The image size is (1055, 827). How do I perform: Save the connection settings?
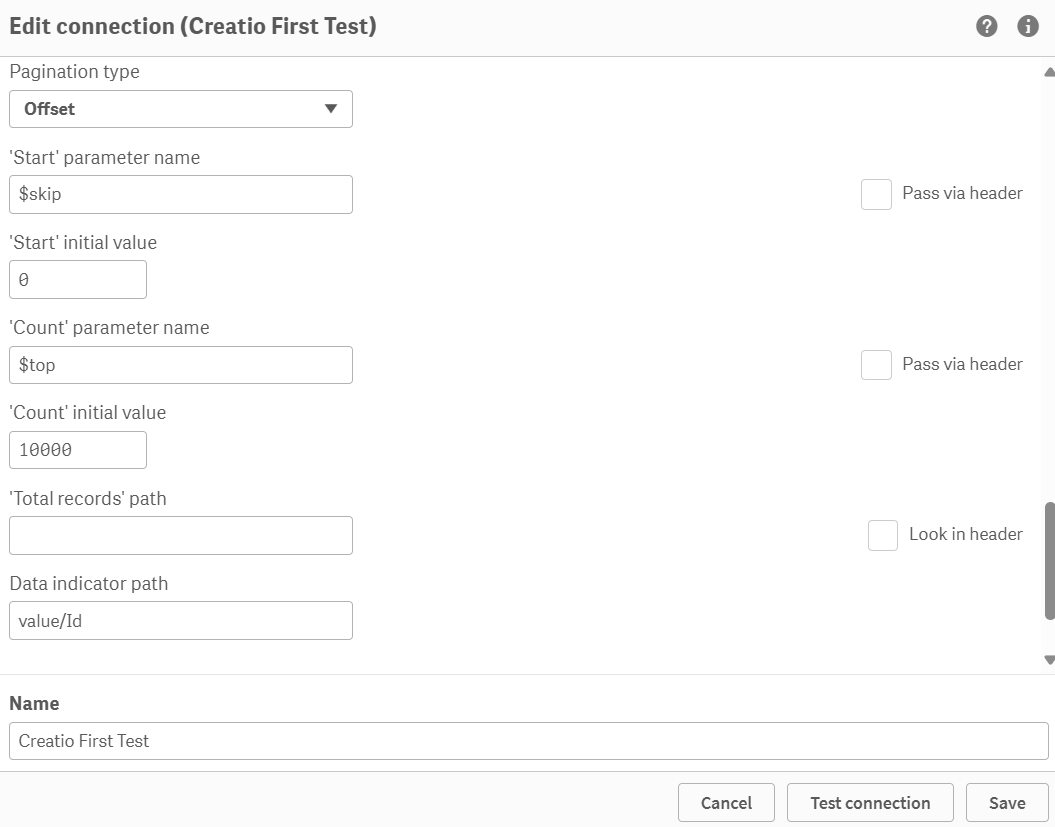point(1007,803)
